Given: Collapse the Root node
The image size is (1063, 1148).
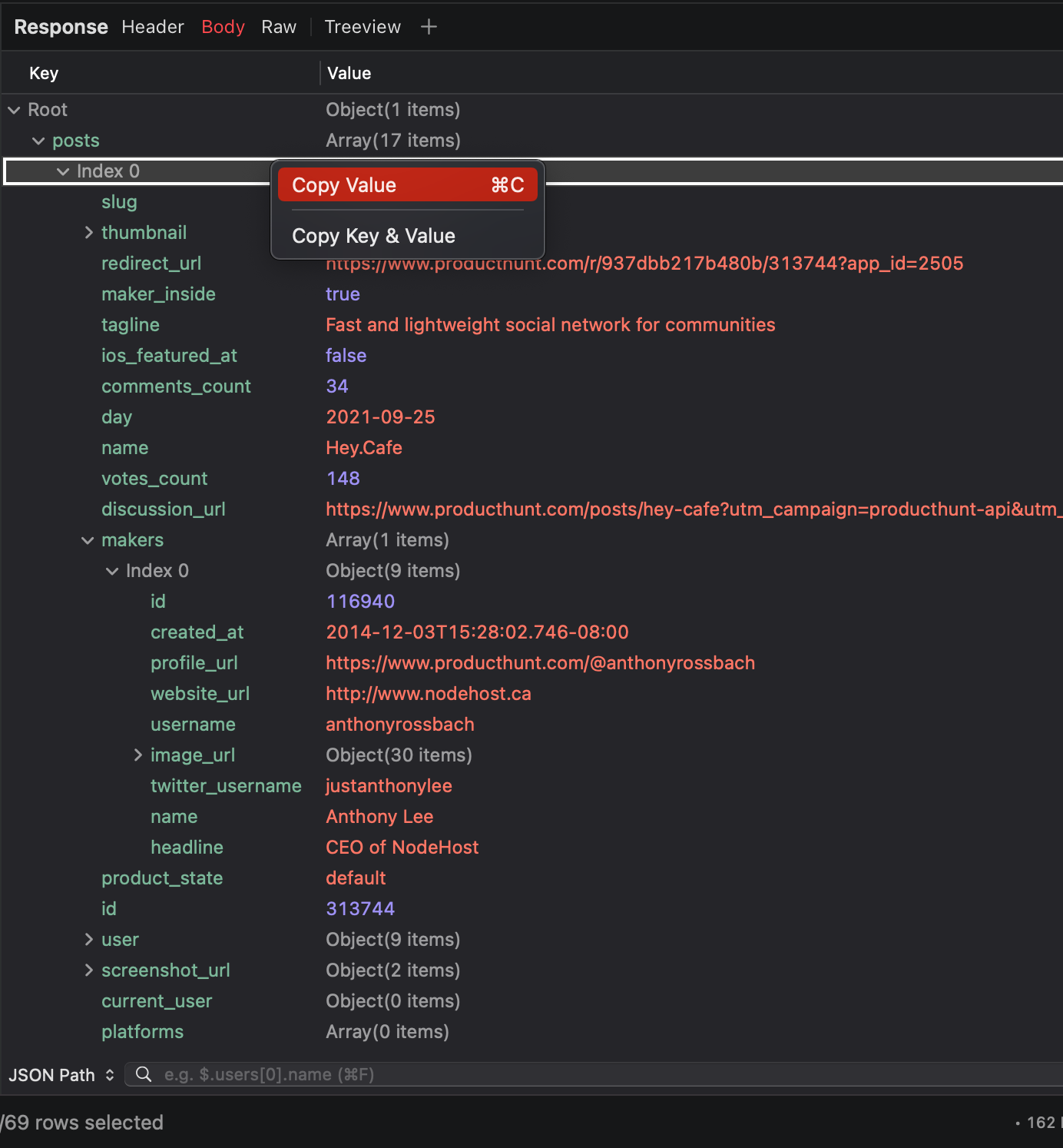Looking at the screenshot, I should 14,109.
